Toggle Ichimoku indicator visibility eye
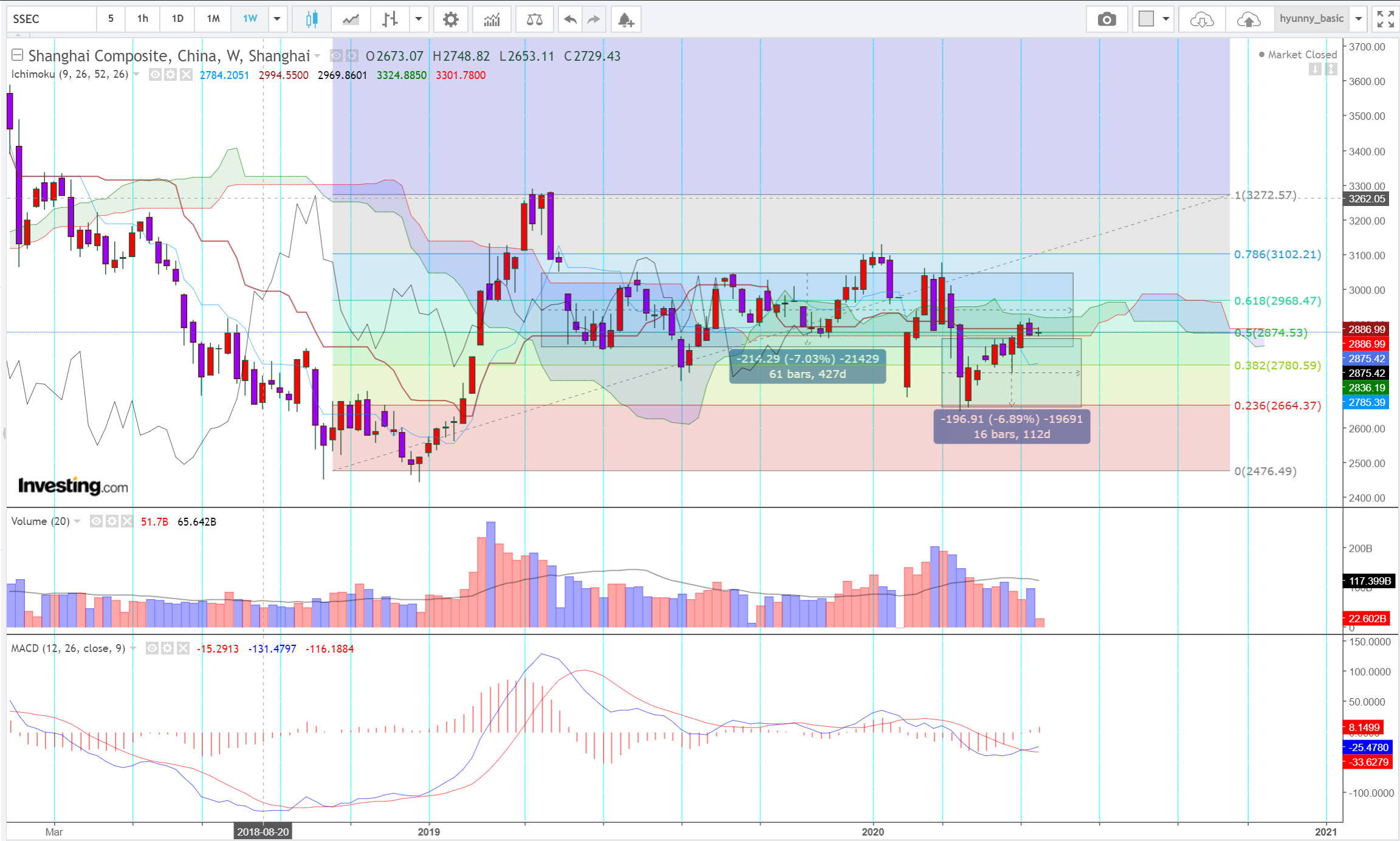This screenshot has height=841, width=1400. click(155, 75)
